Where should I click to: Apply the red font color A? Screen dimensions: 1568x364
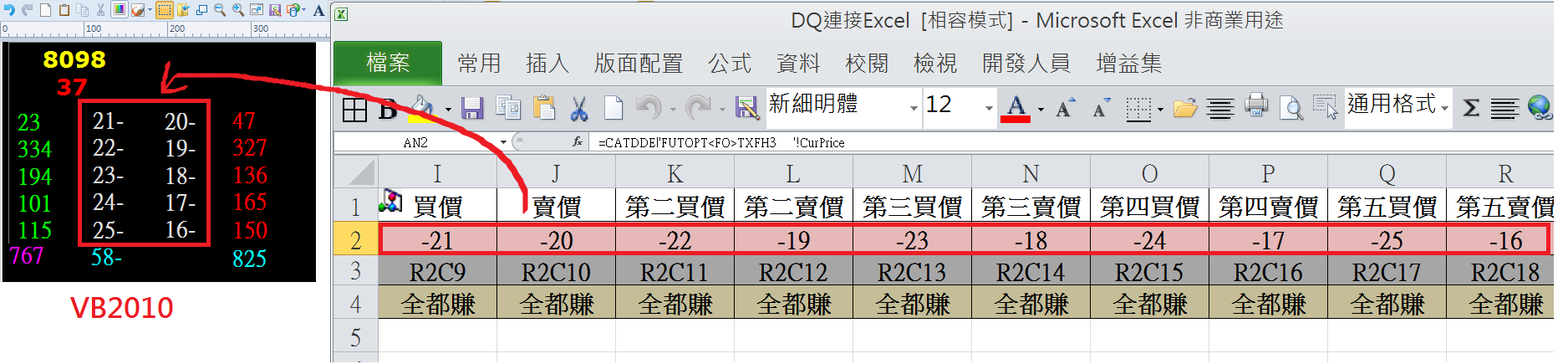click(x=1016, y=109)
